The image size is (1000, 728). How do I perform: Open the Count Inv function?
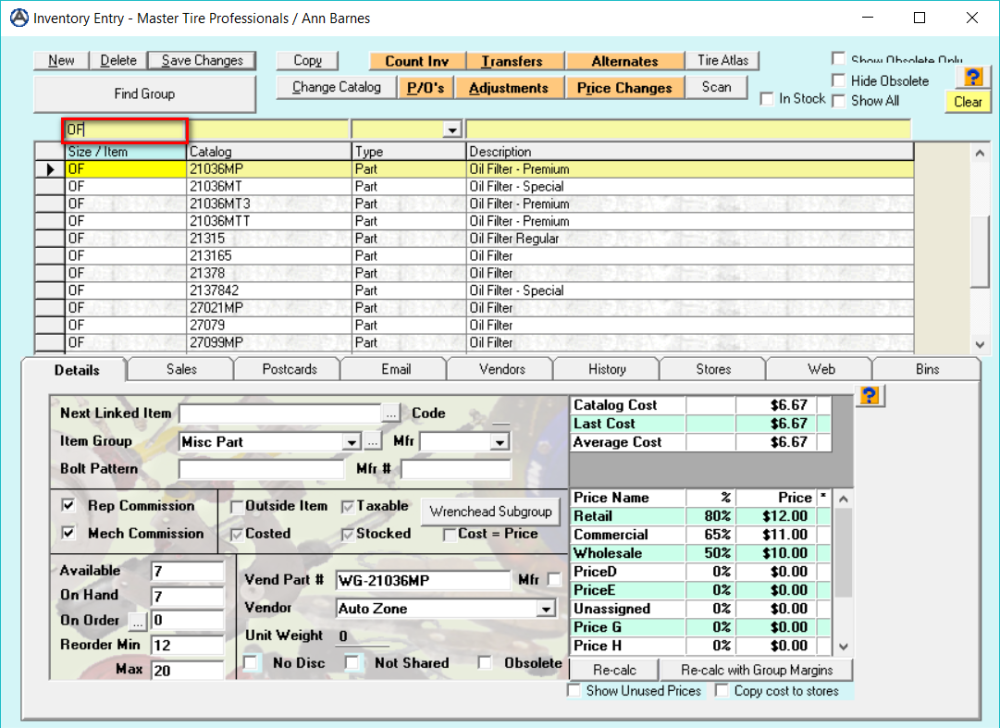[x=416, y=60]
